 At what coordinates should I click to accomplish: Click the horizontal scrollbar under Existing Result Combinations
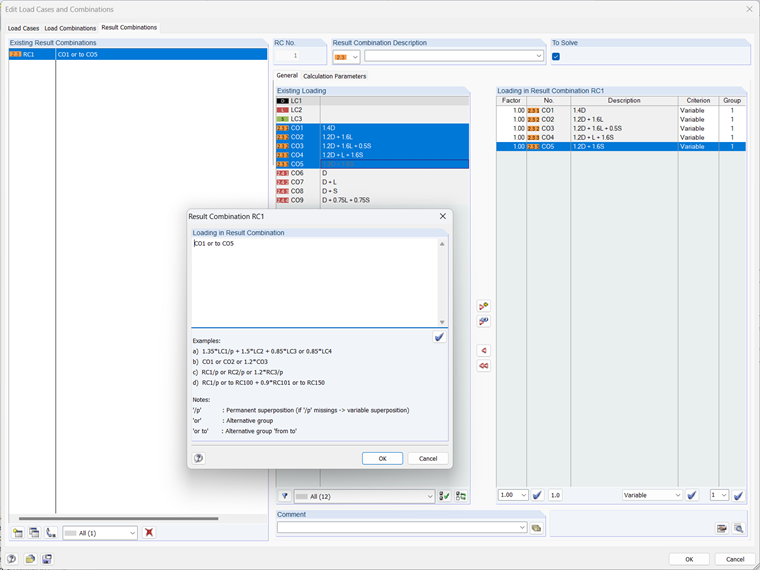click(118, 518)
